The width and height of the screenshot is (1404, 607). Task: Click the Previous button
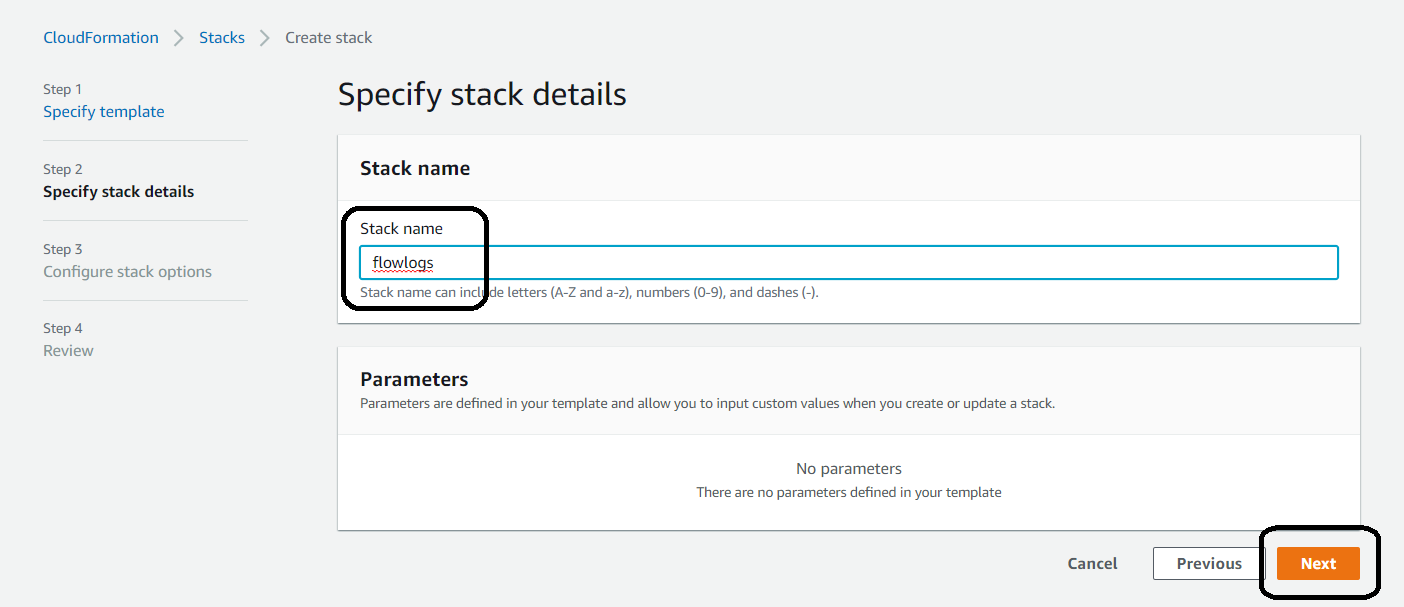[x=1209, y=564]
